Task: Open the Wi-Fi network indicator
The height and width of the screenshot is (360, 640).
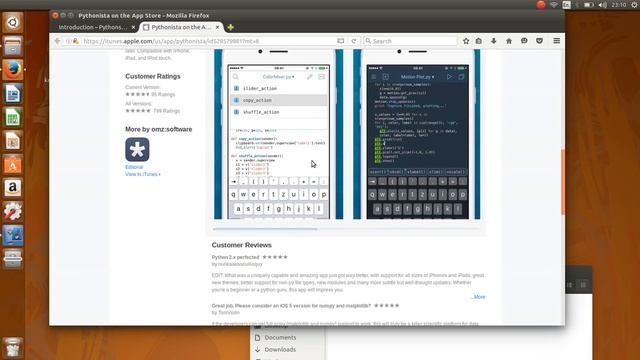Action: 554,5
